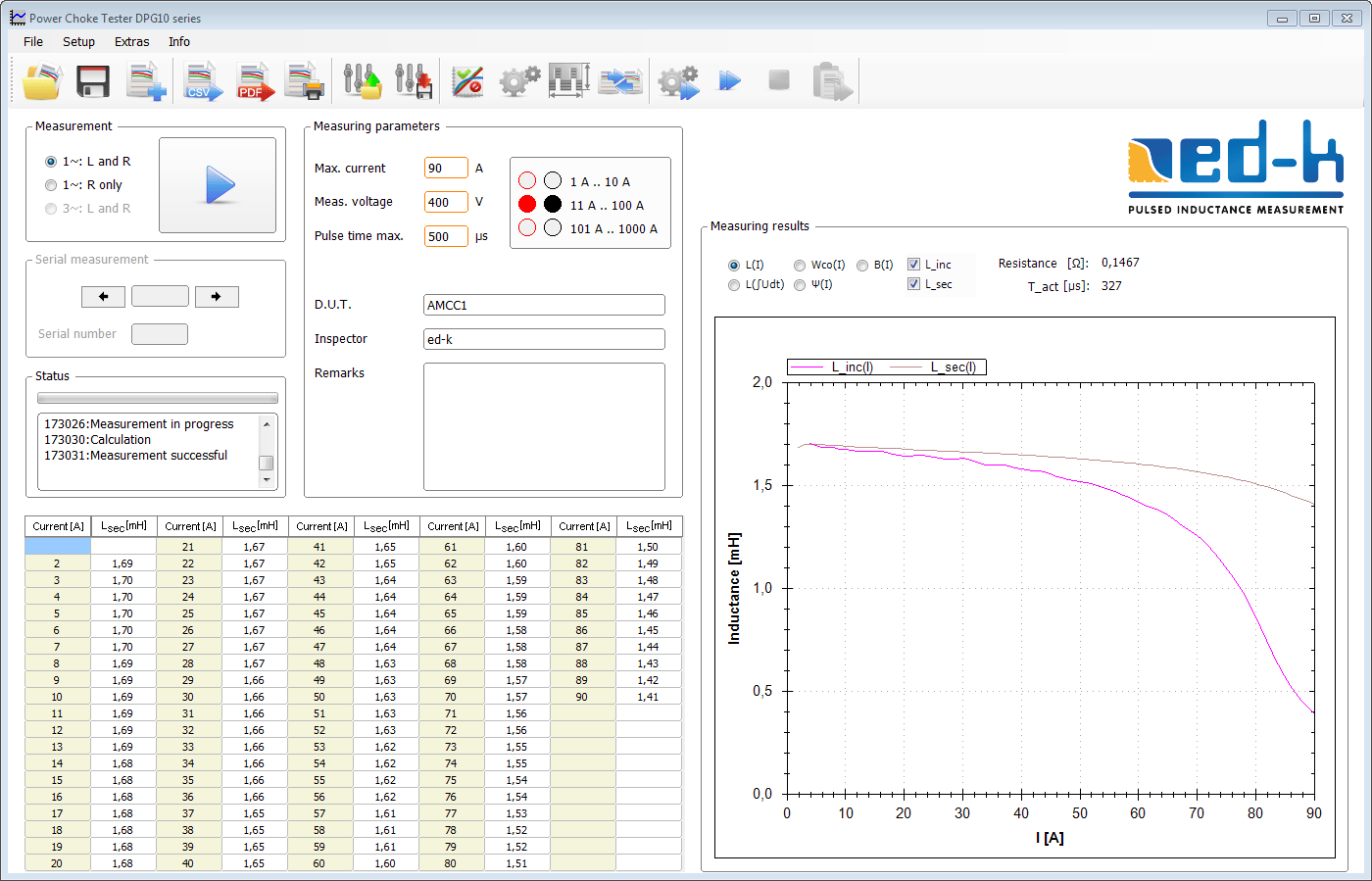Uncheck the L_inc curve checkbox
Image resolution: width=1372 pixels, height=881 pixels.
point(913,265)
